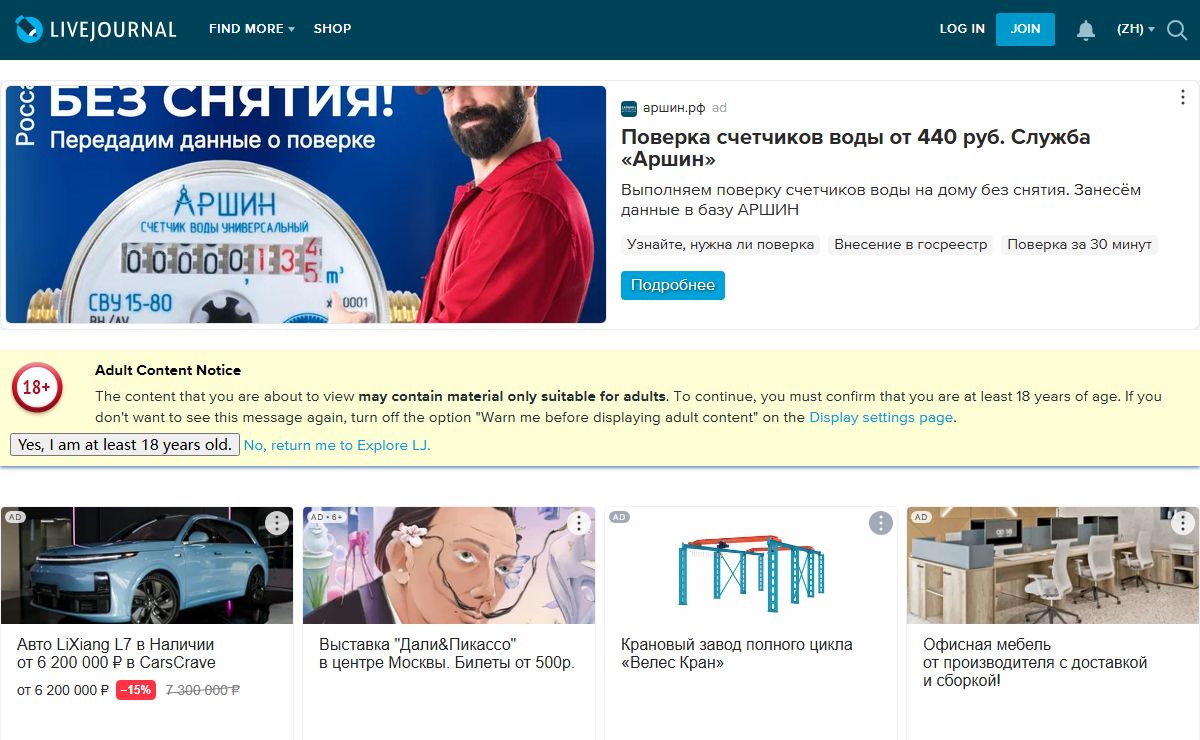
Task: Click the "от 6 200 000 ₽" price
Action: coord(63,690)
